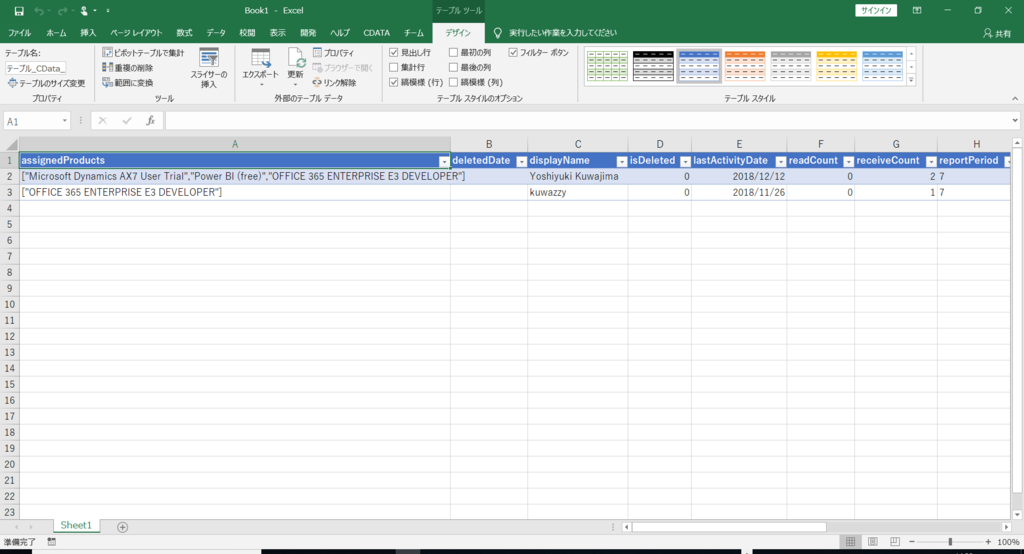This screenshot has width=1024, height=554.
Task: Toggle the Total Row checkbox
Action: tap(394, 67)
